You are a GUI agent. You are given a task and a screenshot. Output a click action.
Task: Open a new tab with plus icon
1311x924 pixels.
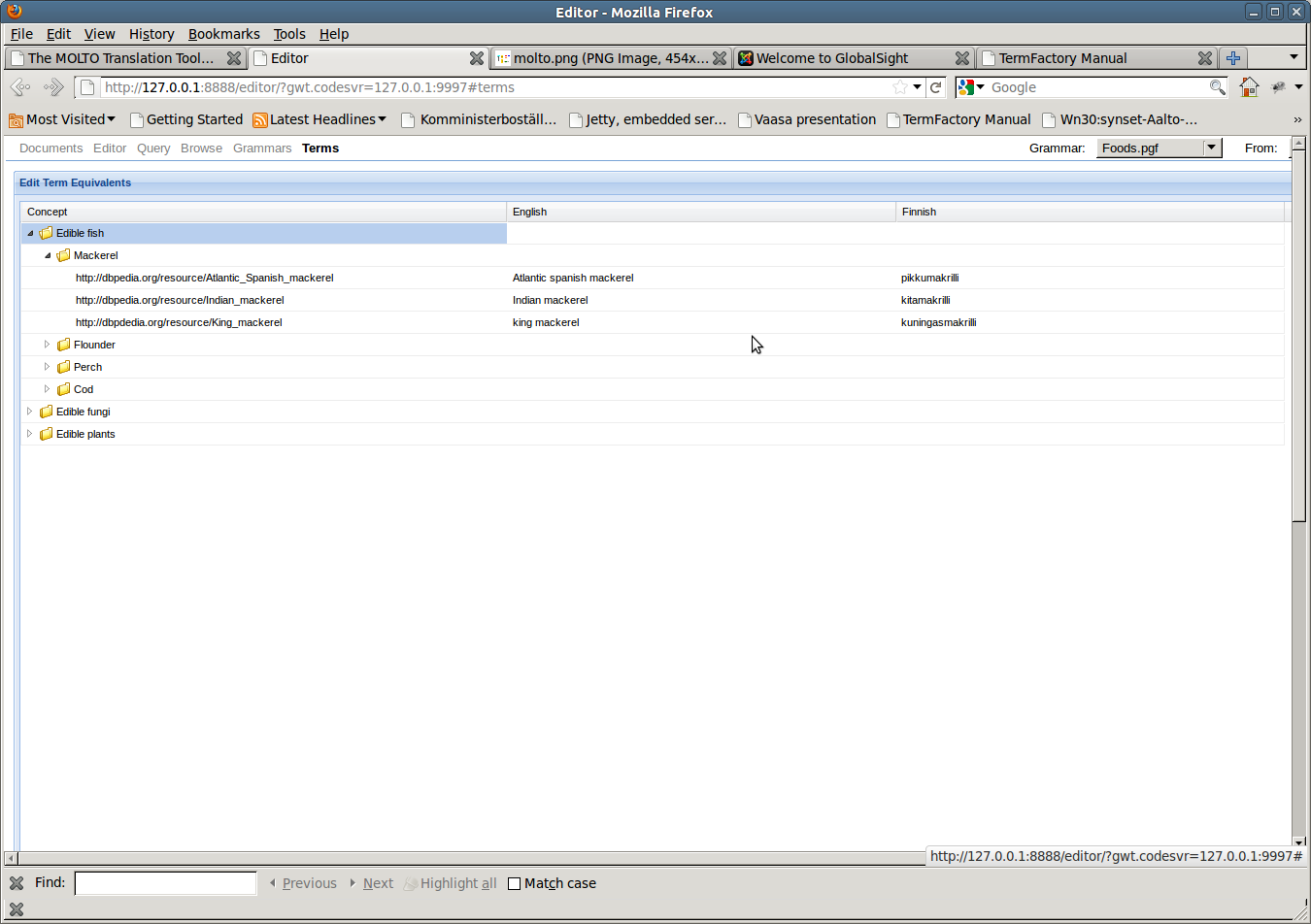pyautogui.click(x=1233, y=58)
